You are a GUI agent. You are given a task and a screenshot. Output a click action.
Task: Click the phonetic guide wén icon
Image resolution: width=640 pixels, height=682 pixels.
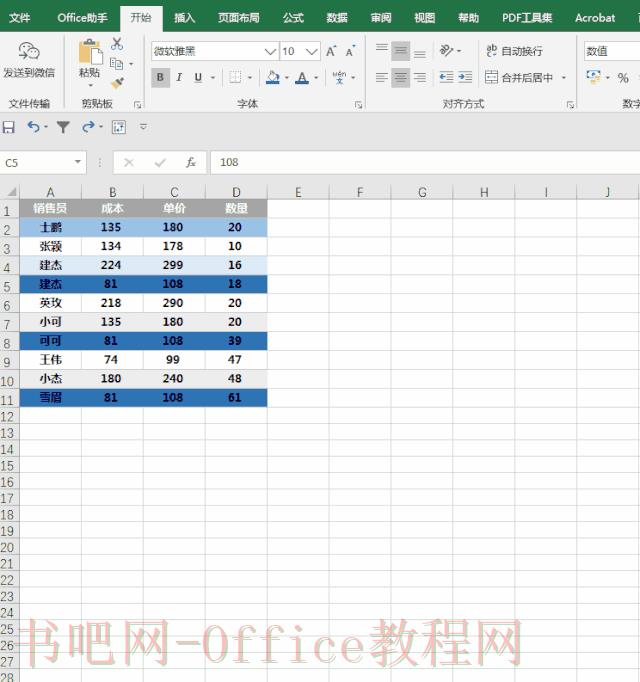coord(339,77)
